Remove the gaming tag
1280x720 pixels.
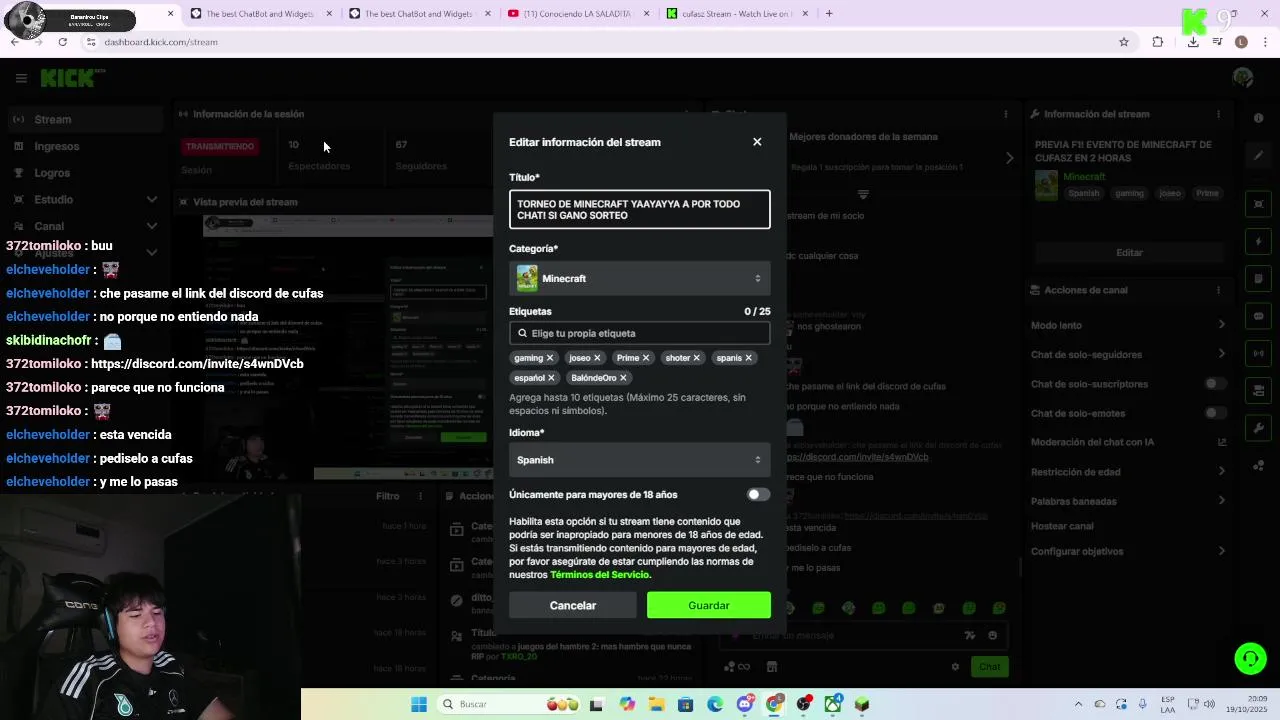pos(550,358)
